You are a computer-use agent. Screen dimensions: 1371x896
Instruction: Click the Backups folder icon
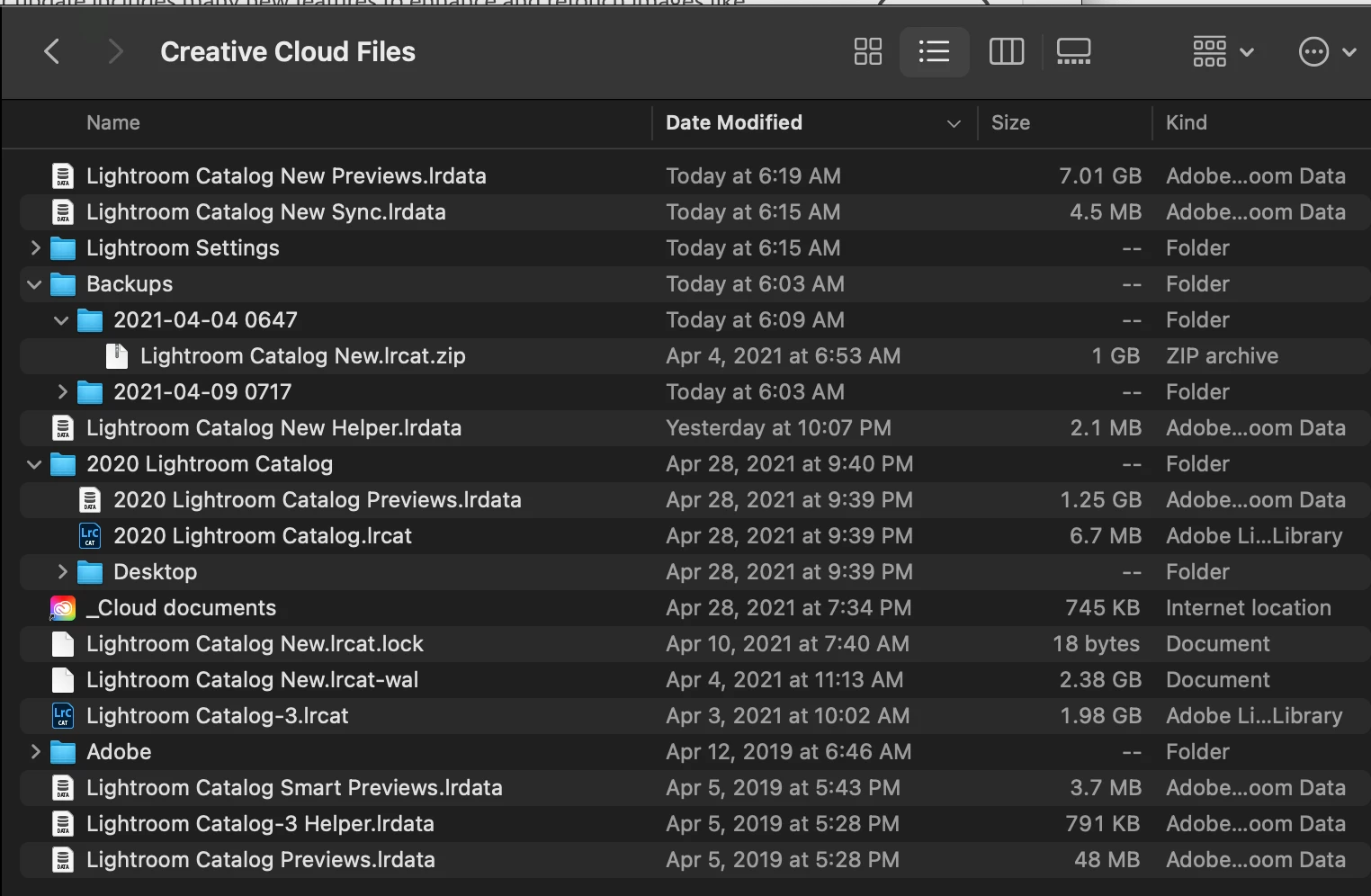(63, 284)
